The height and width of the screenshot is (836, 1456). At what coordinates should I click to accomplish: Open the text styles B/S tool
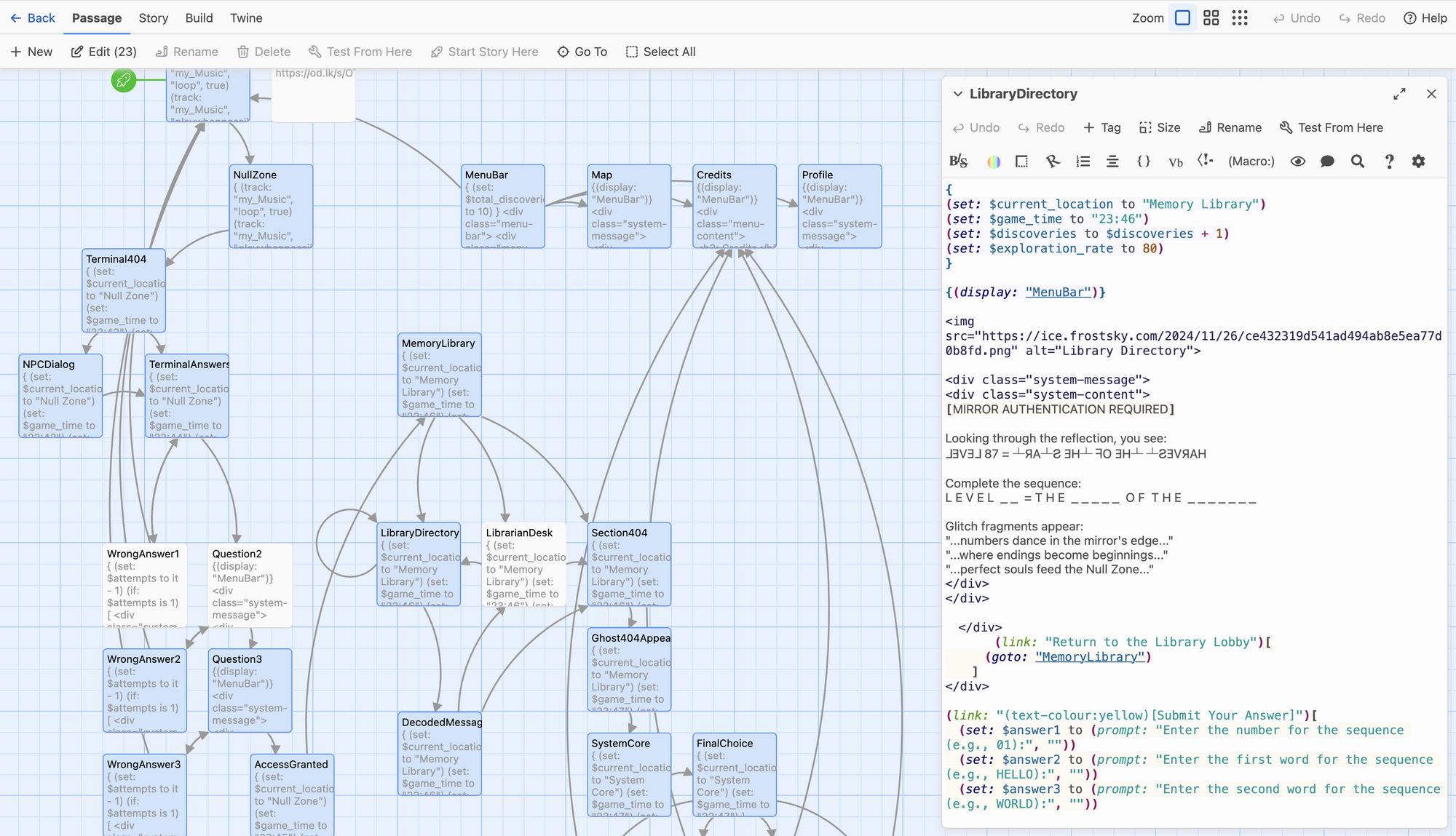tap(958, 162)
